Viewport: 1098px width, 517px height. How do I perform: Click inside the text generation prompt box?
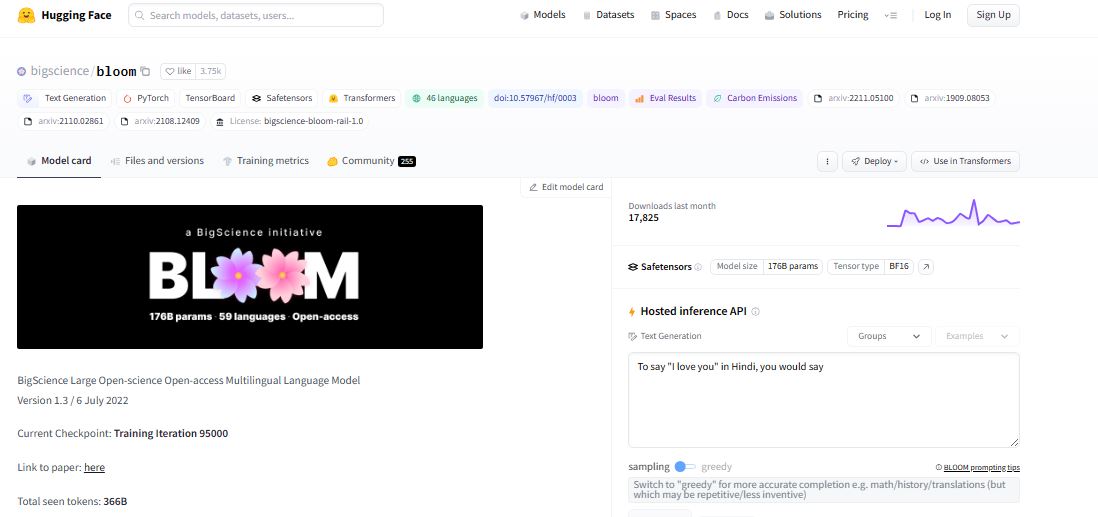coord(823,400)
